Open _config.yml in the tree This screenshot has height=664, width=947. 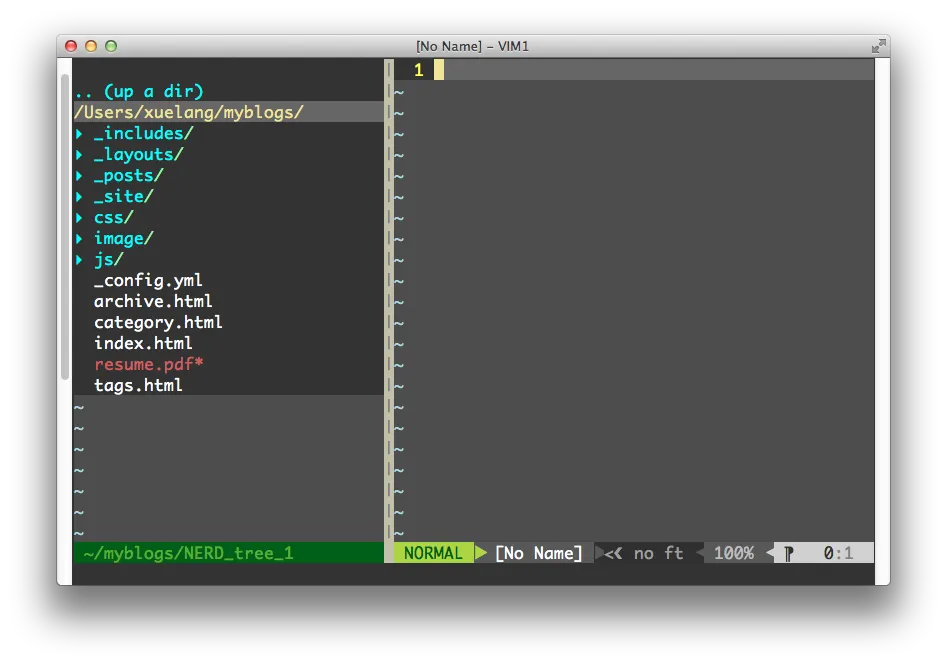point(148,281)
